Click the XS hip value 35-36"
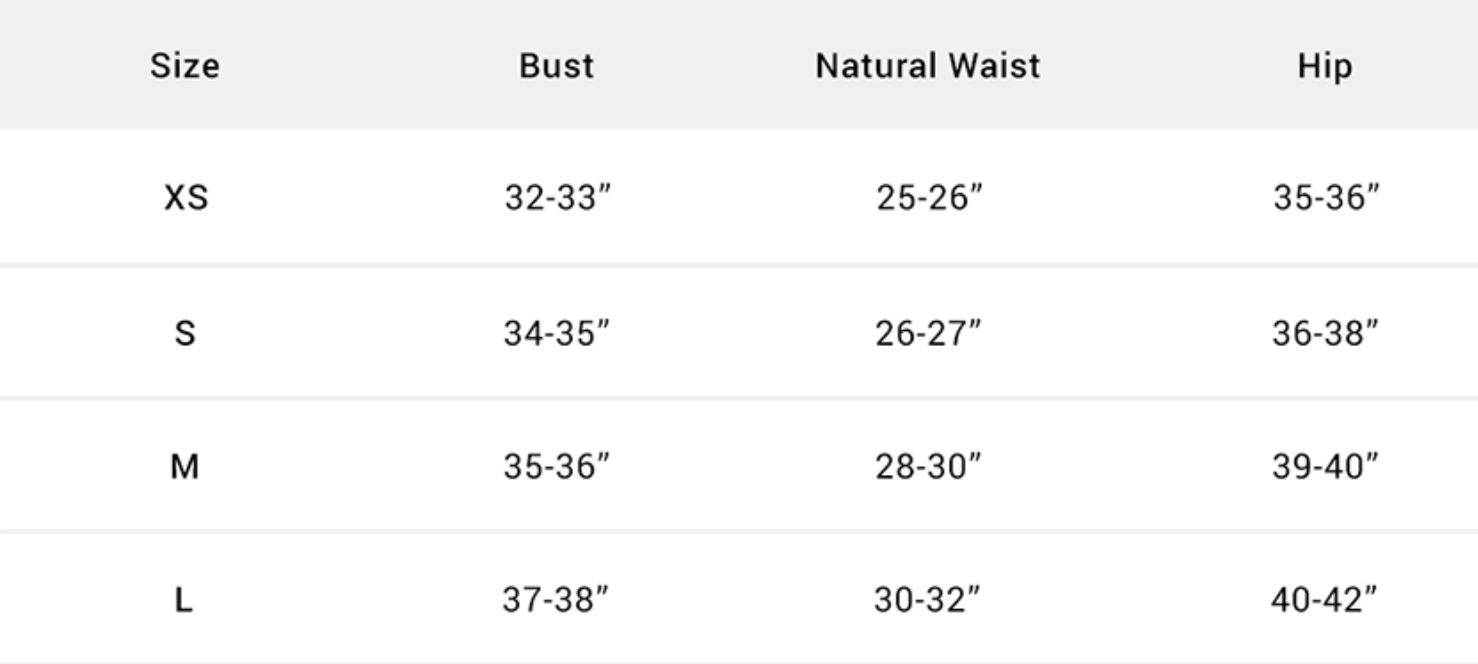1478x664 pixels. click(x=1326, y=198)
